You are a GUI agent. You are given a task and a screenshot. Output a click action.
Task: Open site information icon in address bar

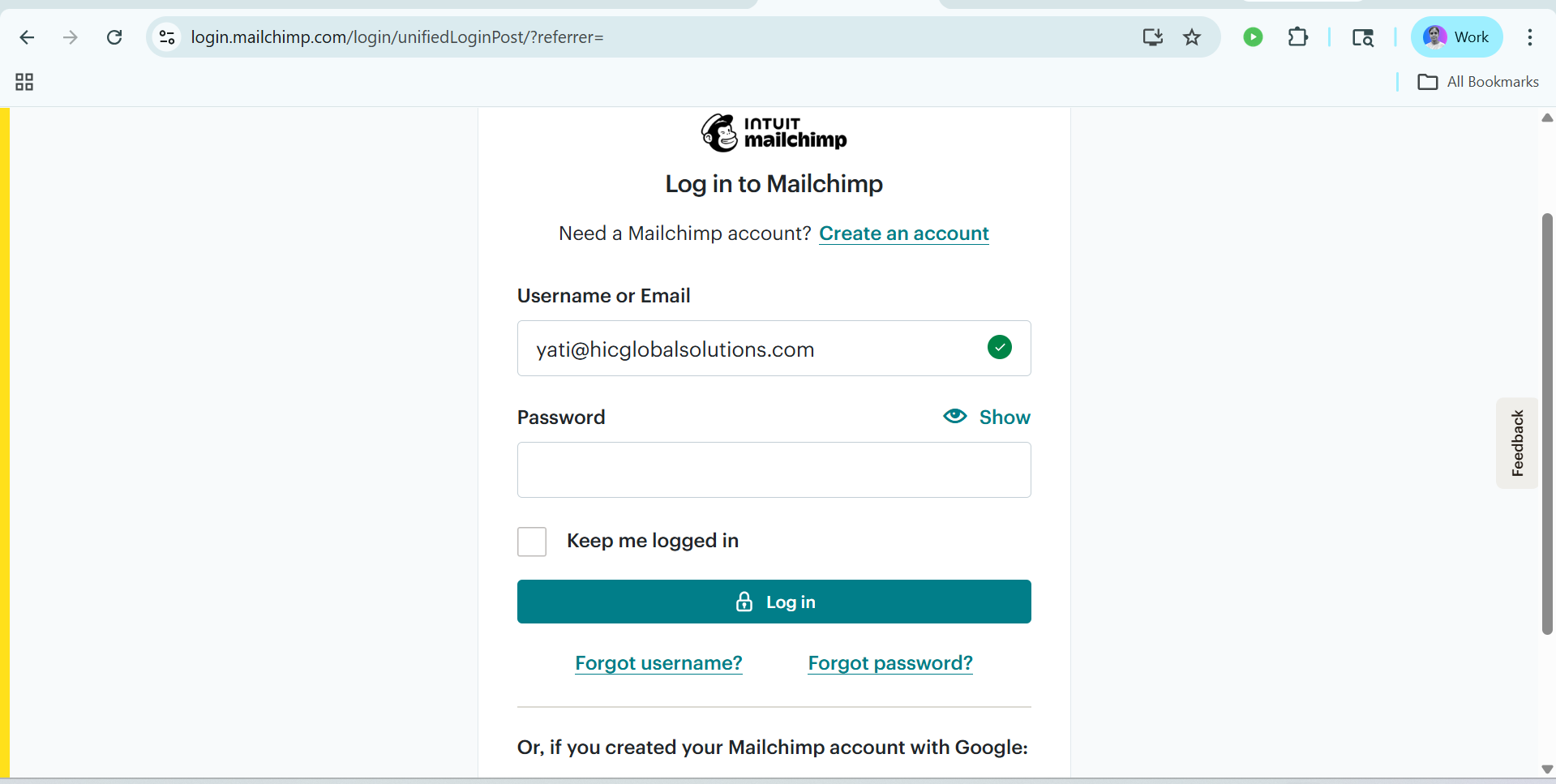(167, 37)
